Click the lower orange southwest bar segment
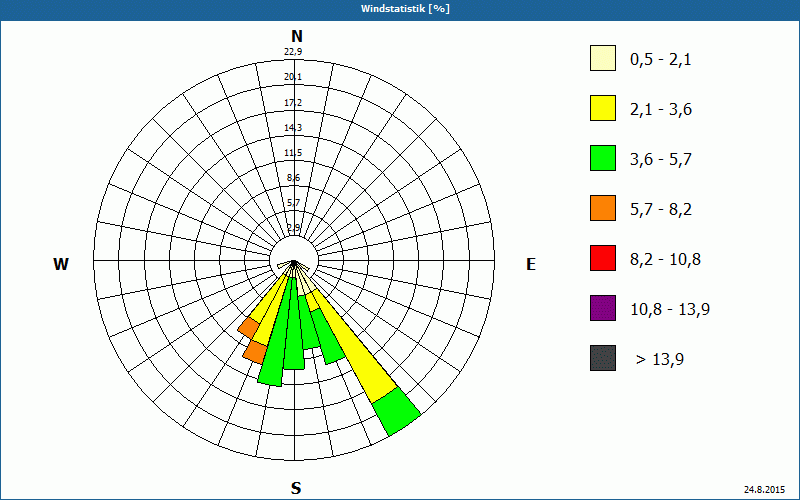 (x=255, y=352)
